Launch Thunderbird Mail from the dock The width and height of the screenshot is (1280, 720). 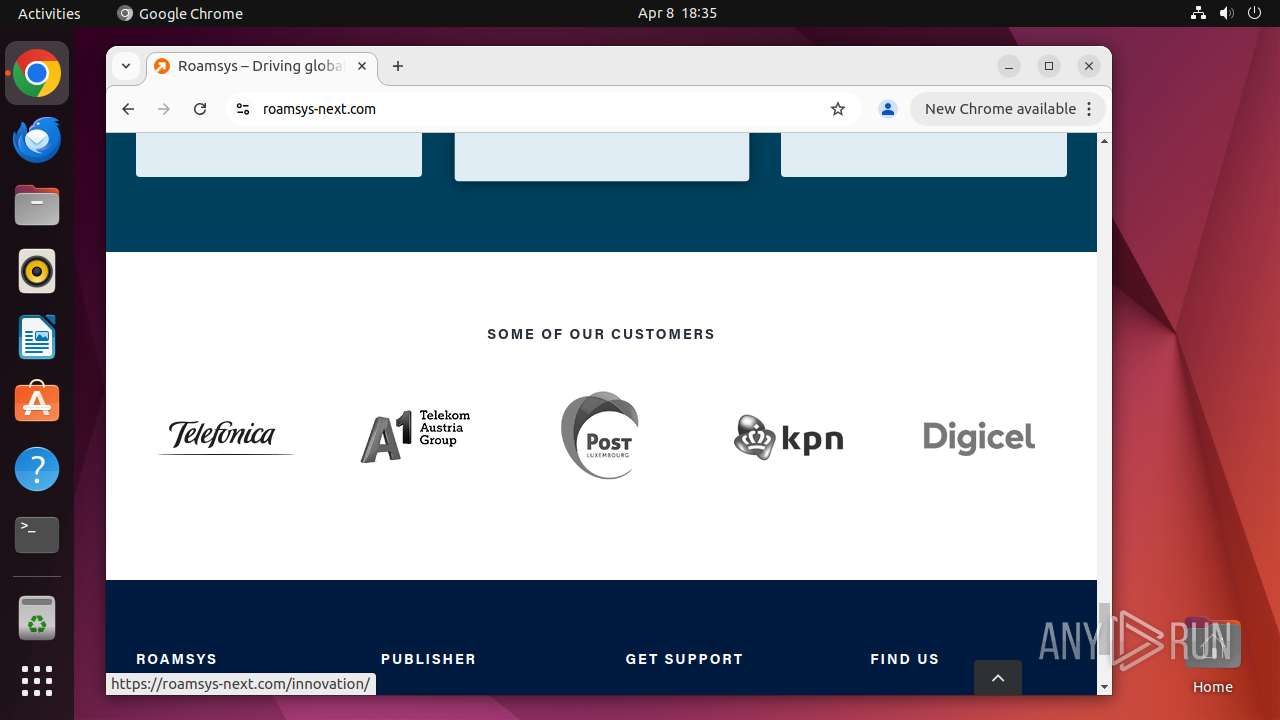click(37, 139)
